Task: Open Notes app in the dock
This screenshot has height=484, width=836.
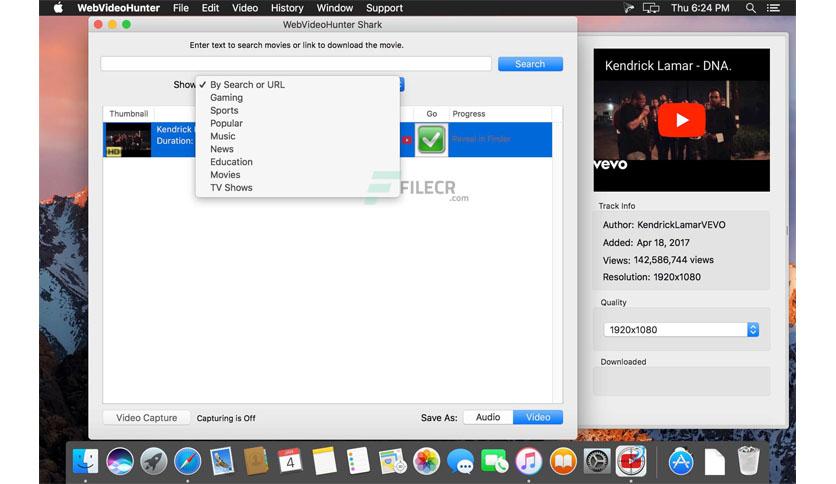Action: pyautogui.click(x=324, y=461)
